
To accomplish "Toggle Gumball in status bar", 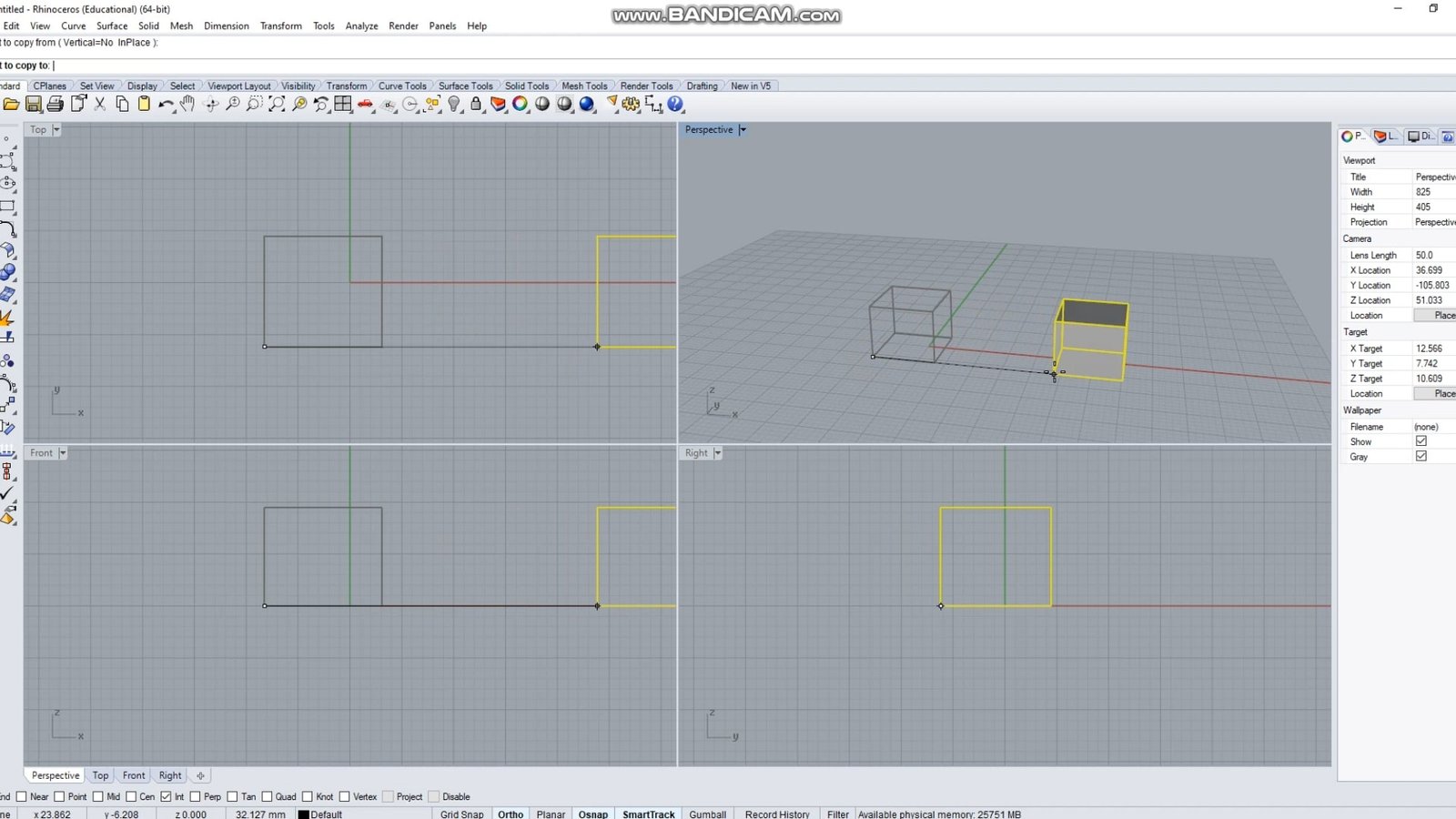I will [708, 814].
